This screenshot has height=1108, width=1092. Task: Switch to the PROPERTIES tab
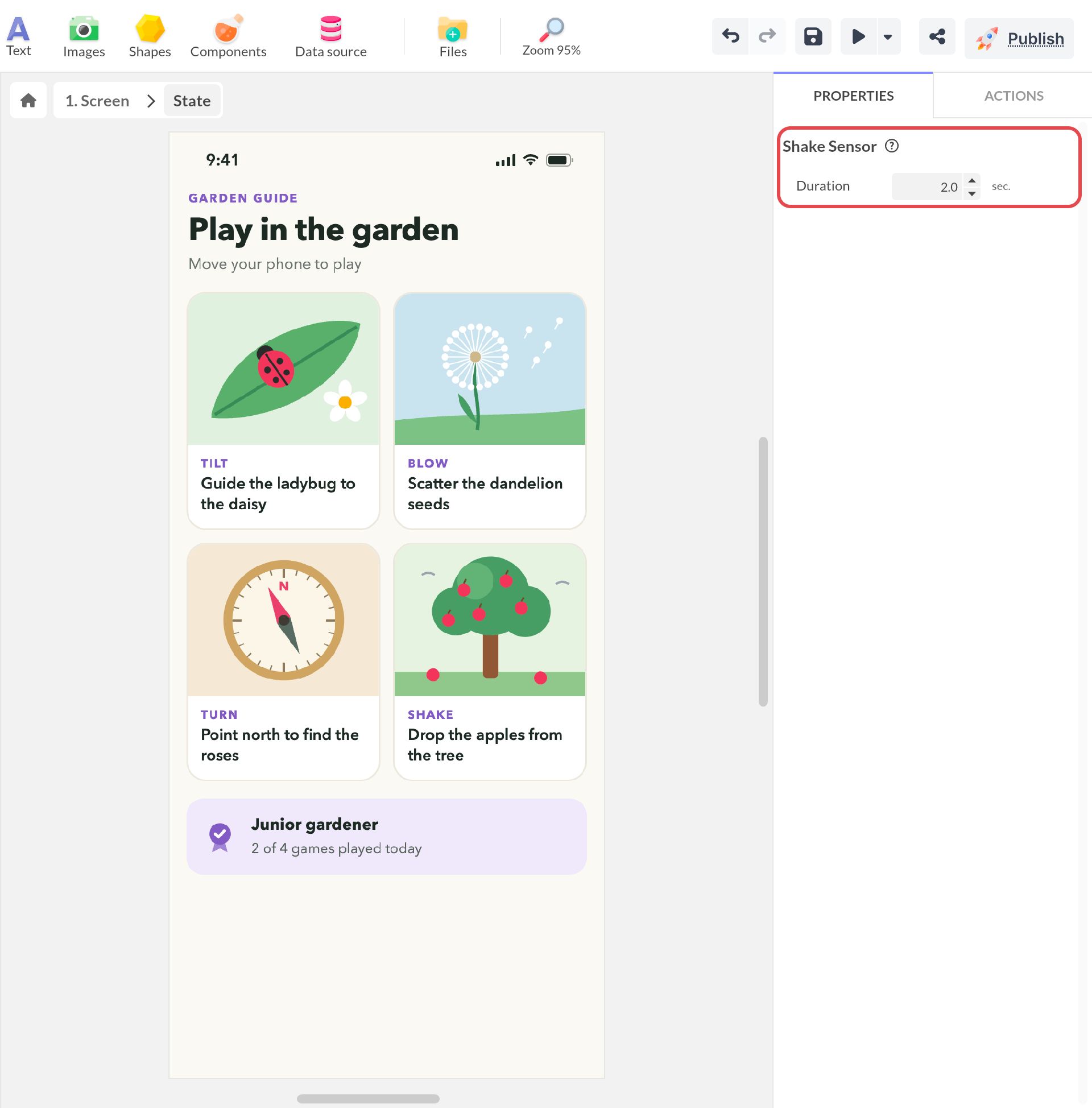point(853,96)
